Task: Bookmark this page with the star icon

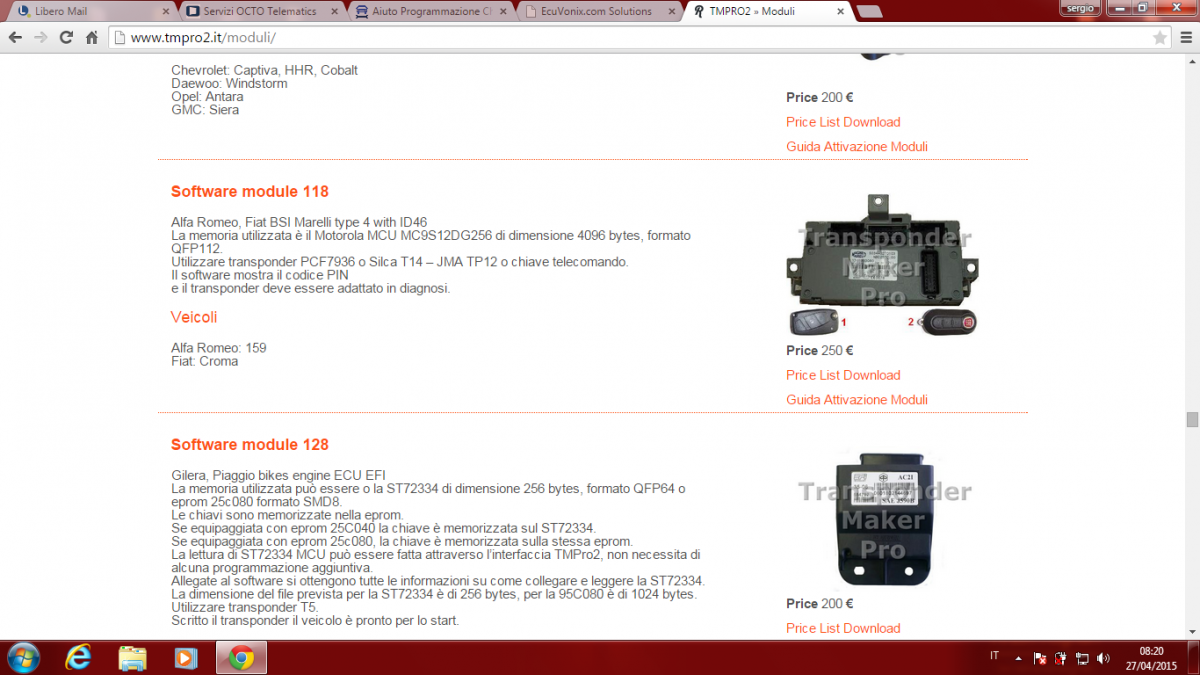Action: 1160,37
